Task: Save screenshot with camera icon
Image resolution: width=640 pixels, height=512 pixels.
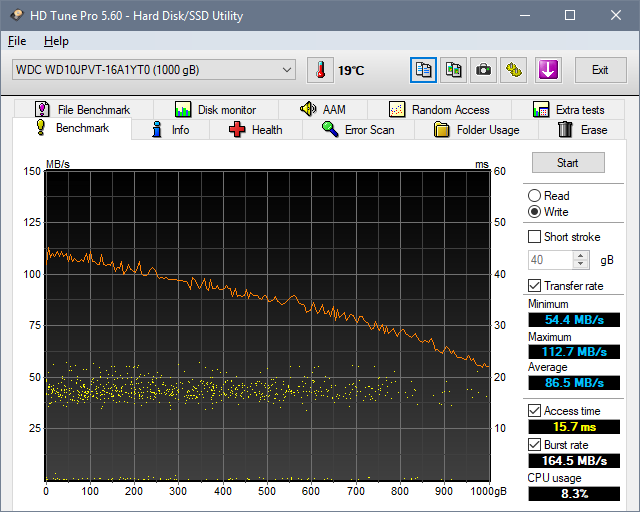Action: pyautogui.click(x=484, y=70)
